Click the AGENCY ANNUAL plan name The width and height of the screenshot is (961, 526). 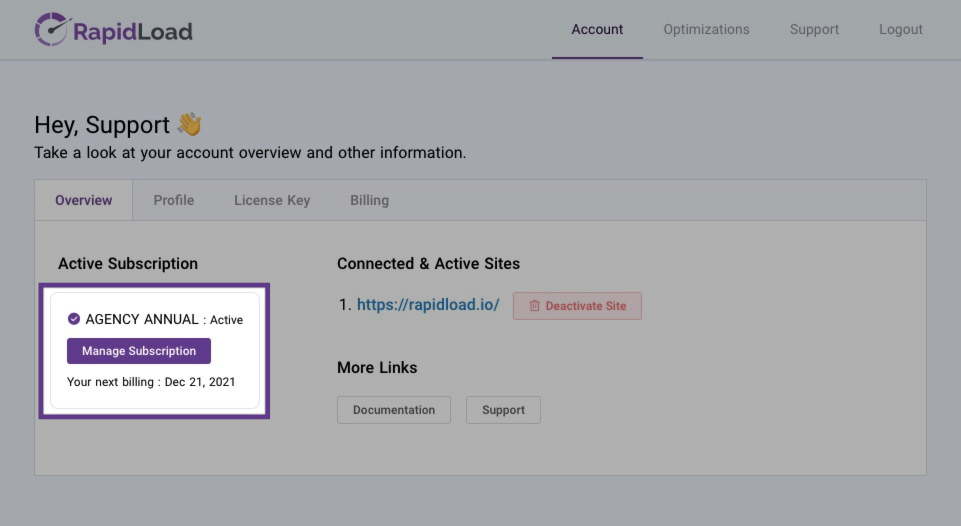tap(142, 320)
